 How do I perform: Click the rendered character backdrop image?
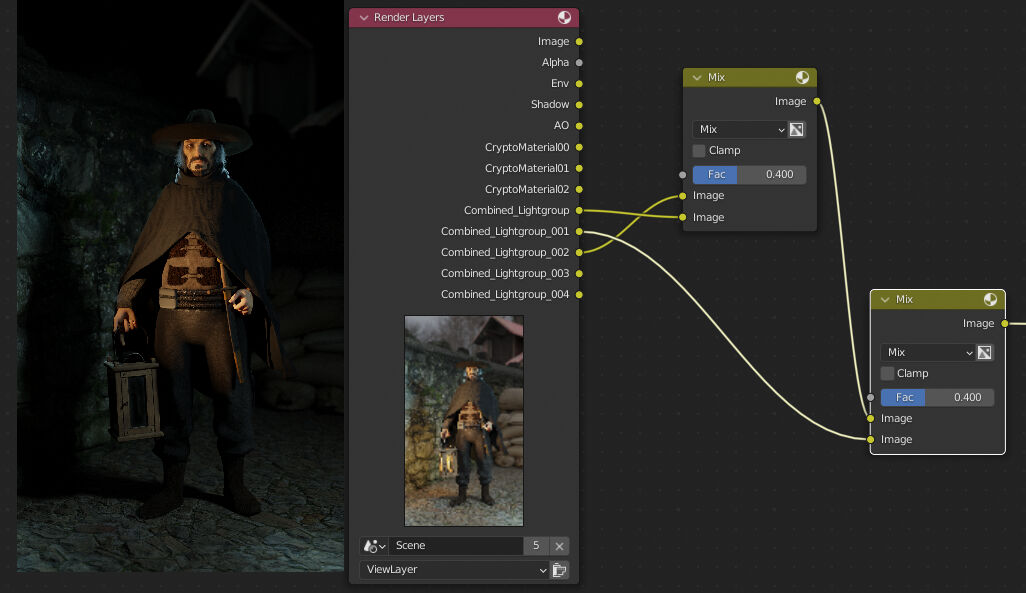180,286
